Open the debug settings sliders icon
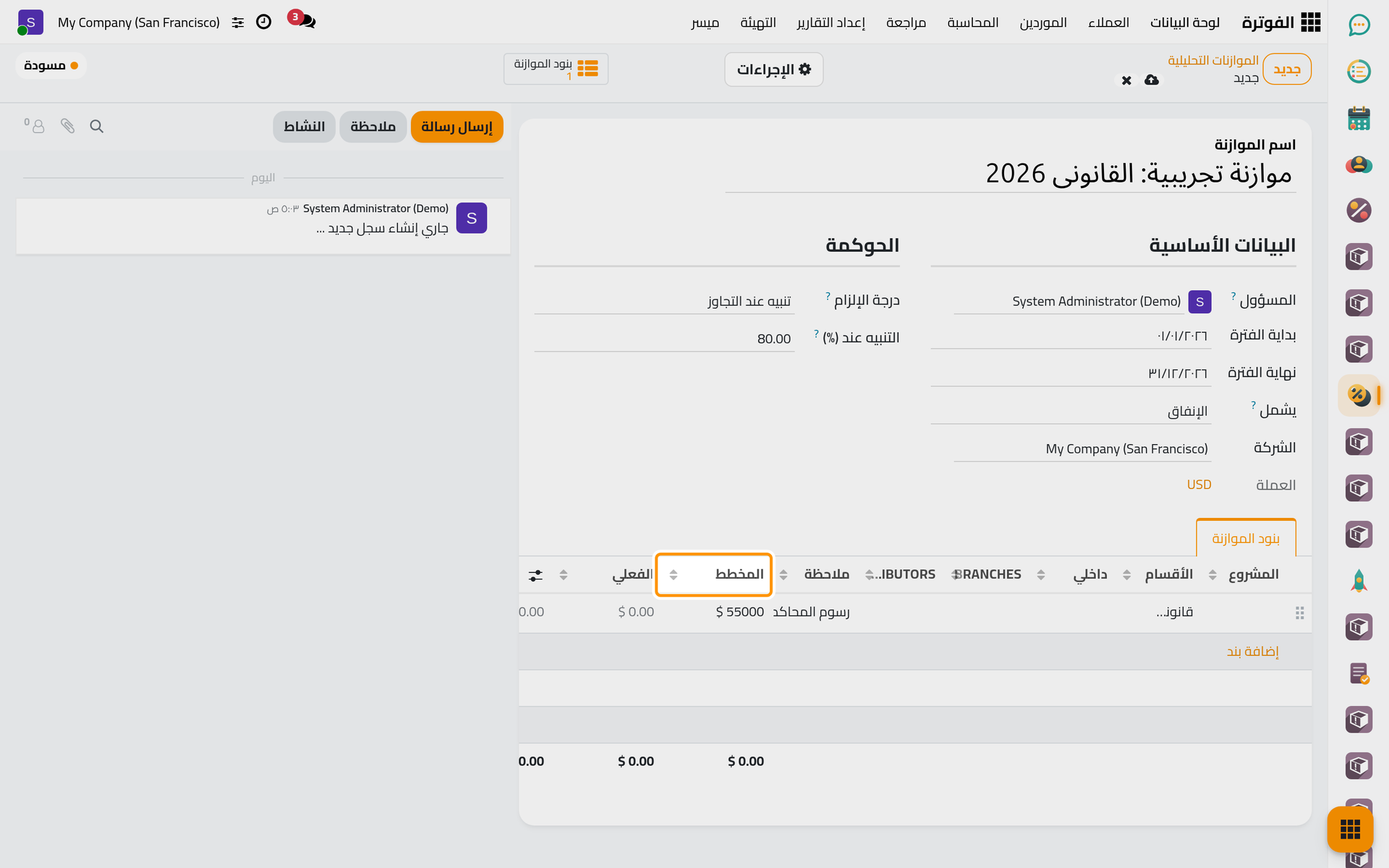The width and height of the screenshot is (1389, 868). pos(238,22)
